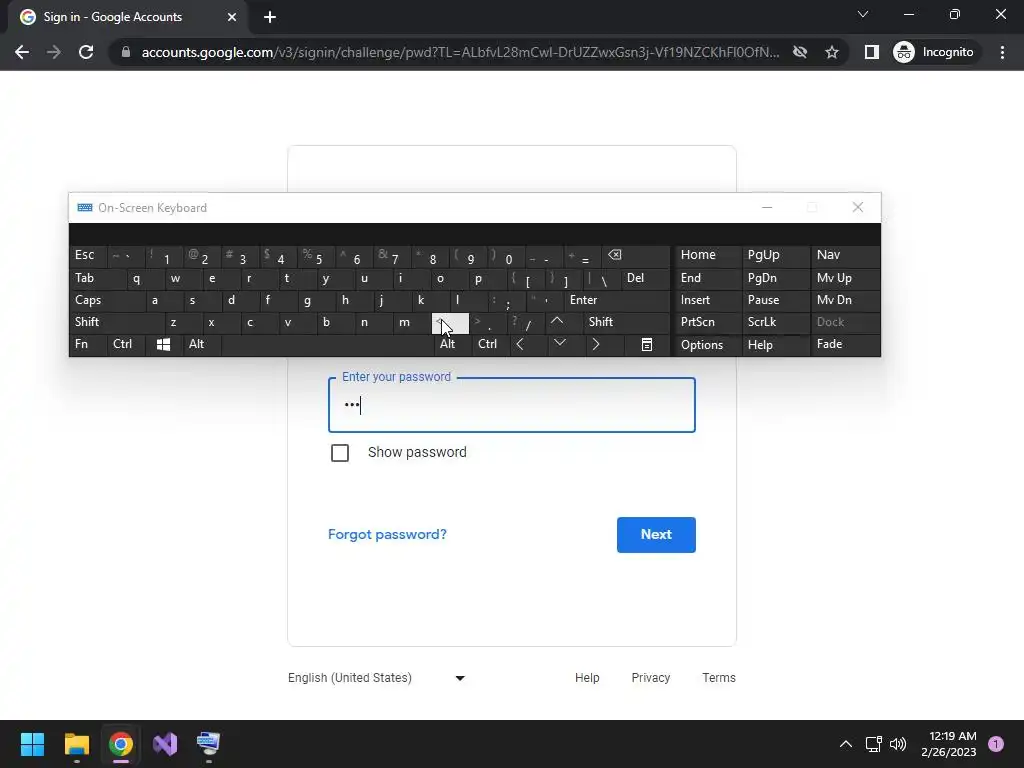1024x768 pixels.
Task: Click the third-party cookies blocked eye icon
Action: tap(800, 52)
